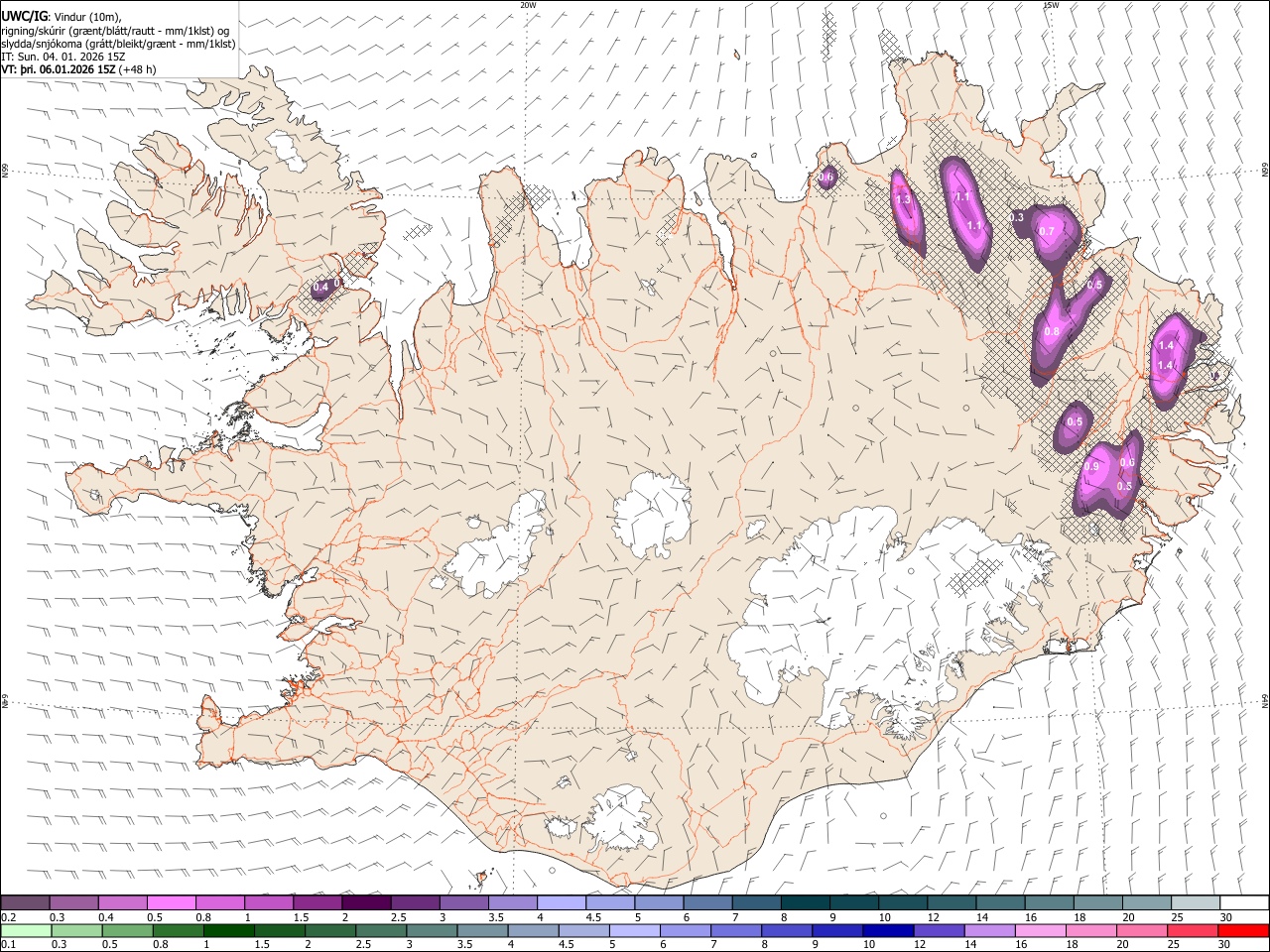Select the 3–3.5 violet swatch in upper legend row
Viewport: 1270px width, 952px height.
(463, 902)
